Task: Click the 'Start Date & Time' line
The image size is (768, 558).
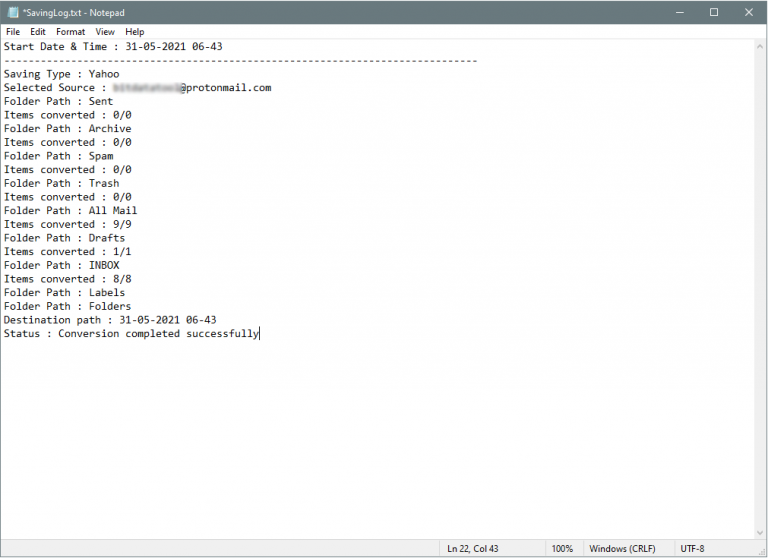Action: click(113, 47)
